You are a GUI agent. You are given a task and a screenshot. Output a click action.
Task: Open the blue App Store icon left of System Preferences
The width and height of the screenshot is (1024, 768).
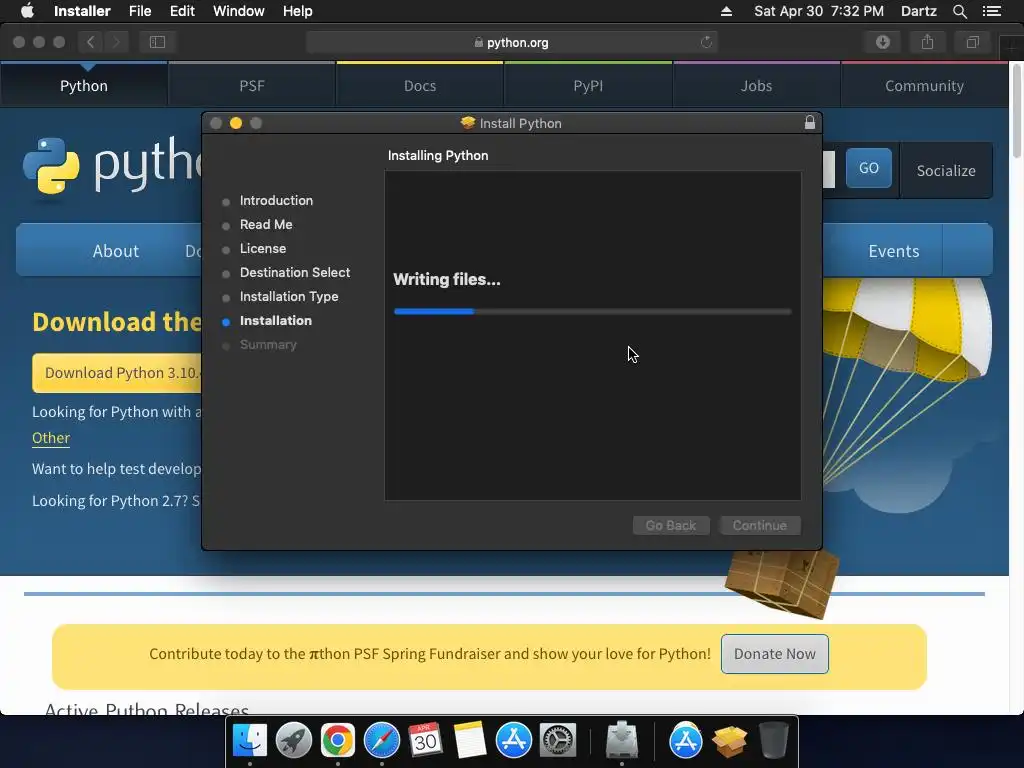[513, 741]
